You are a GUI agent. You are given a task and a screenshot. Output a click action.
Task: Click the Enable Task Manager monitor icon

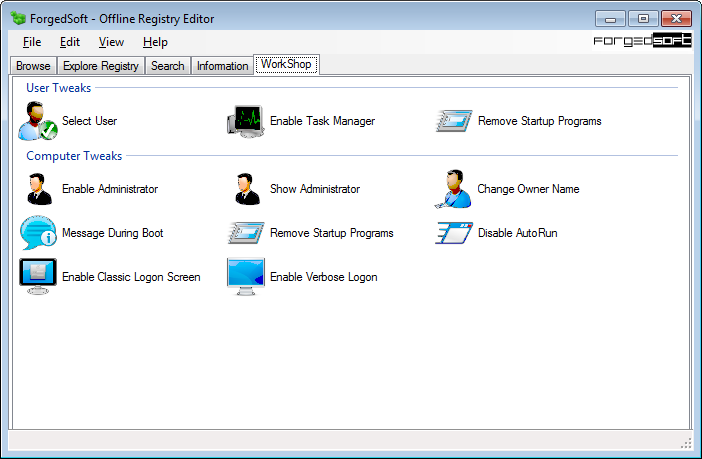pos(245,121)
